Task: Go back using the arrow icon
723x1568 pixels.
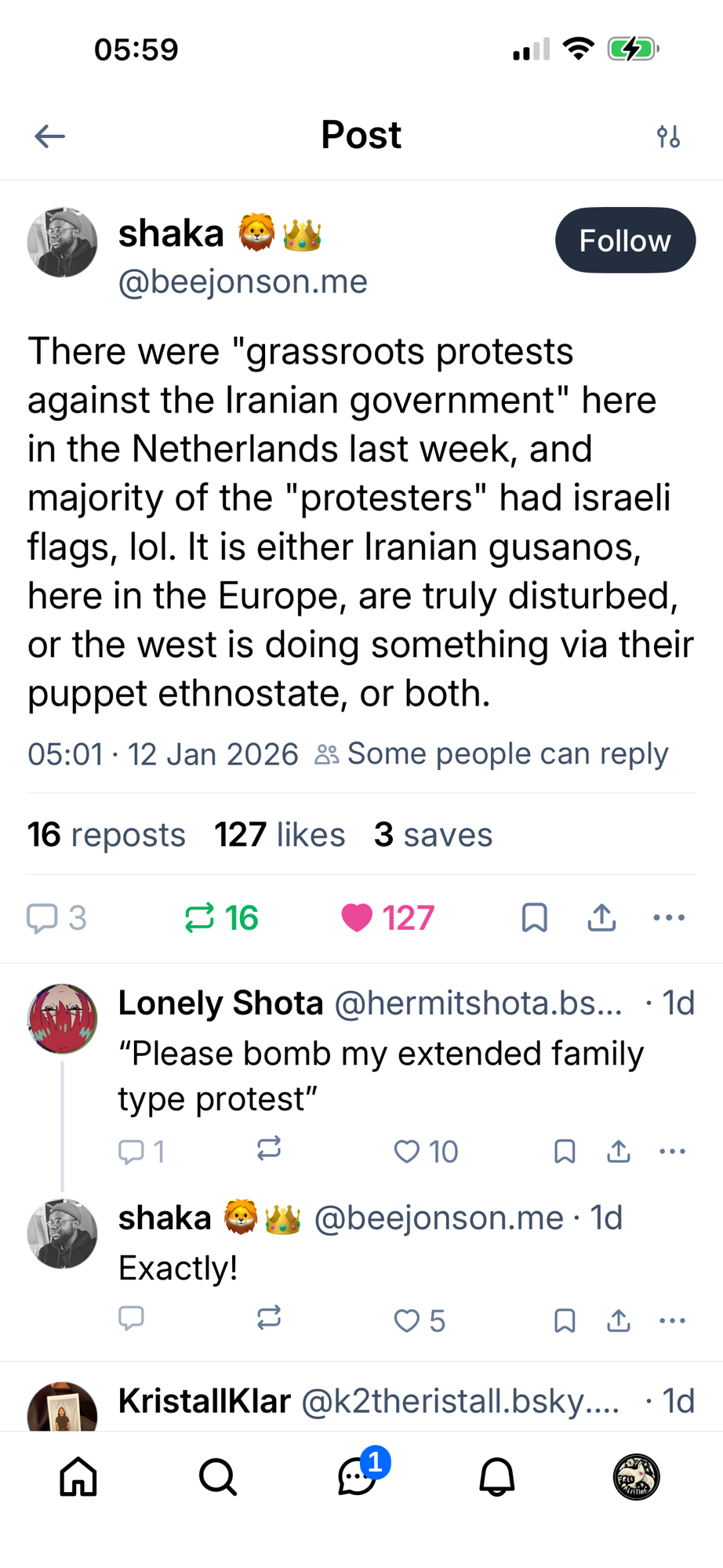Action: tap(49, 136)
